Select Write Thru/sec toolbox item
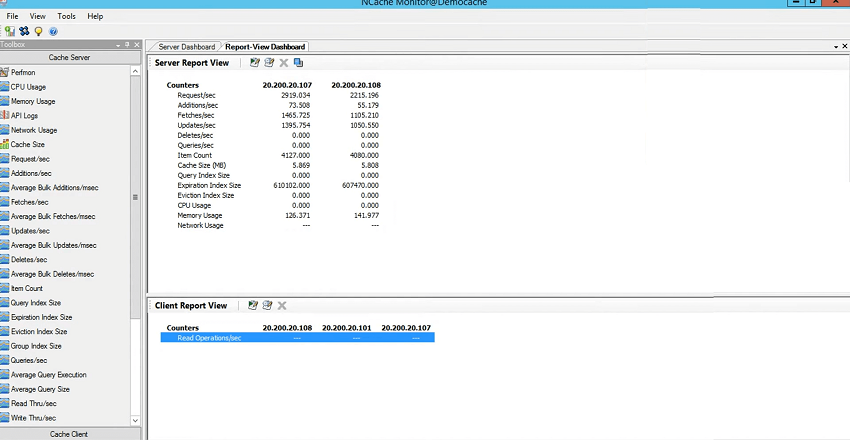Screen dimensions: 850x440 34,418
